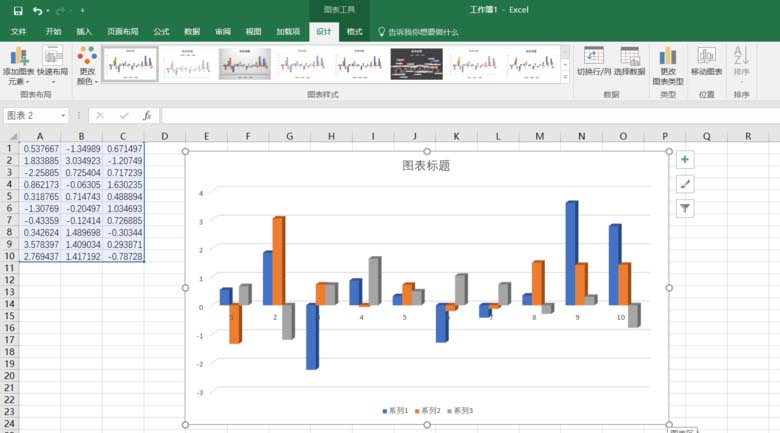
Task: Switch to the 插入 ribbon tab
Action: 84,32
